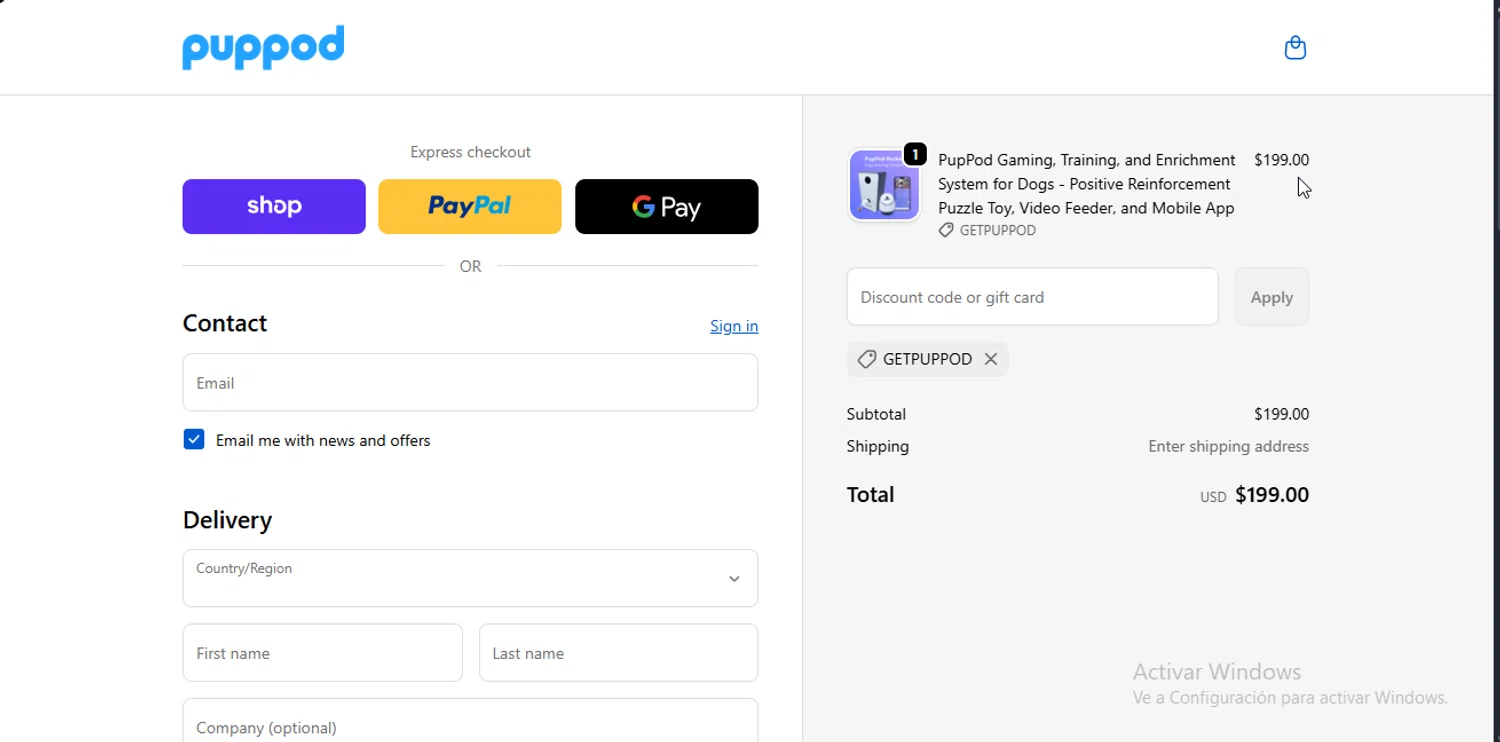The width and height of the screenshot is (1500, 742).
Task: Focus the Email input field
Action: click(470, 382)
